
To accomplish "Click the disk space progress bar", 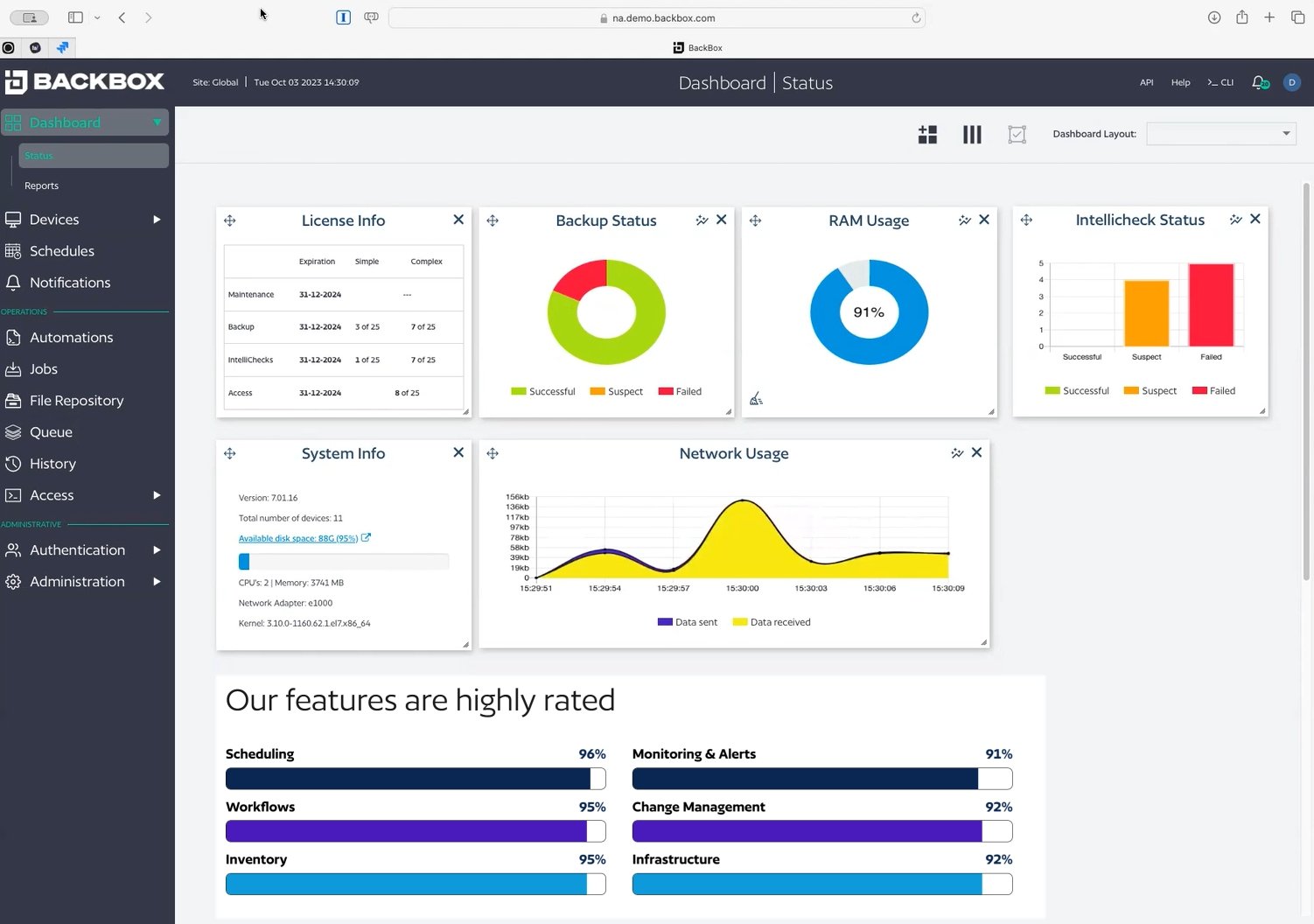I will pyautogui.click(x=343, y=562).
